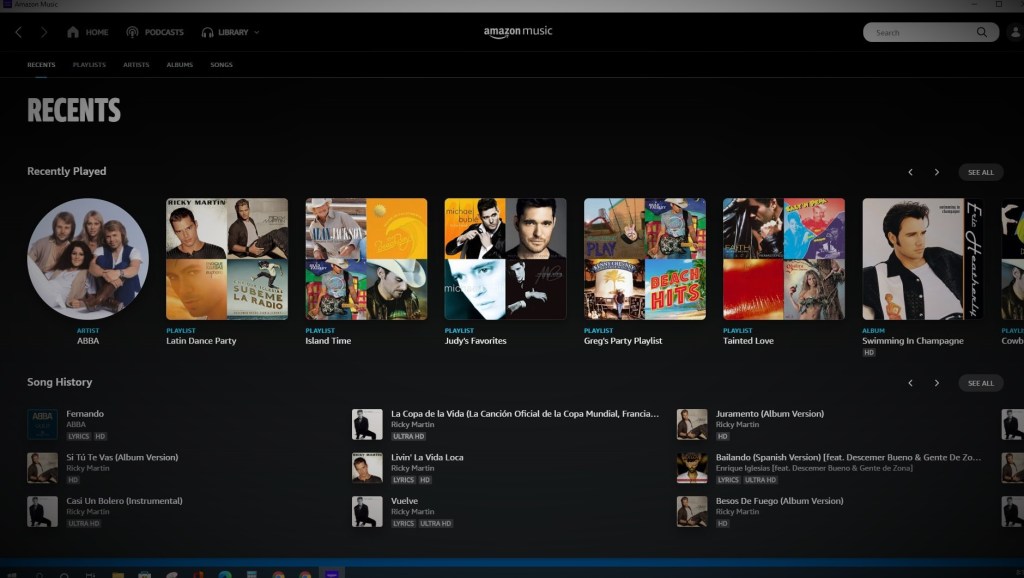This screenshot has width=1024, height=578.
Task: Open the user profile icon
Action: click(x=1015, y=32)
